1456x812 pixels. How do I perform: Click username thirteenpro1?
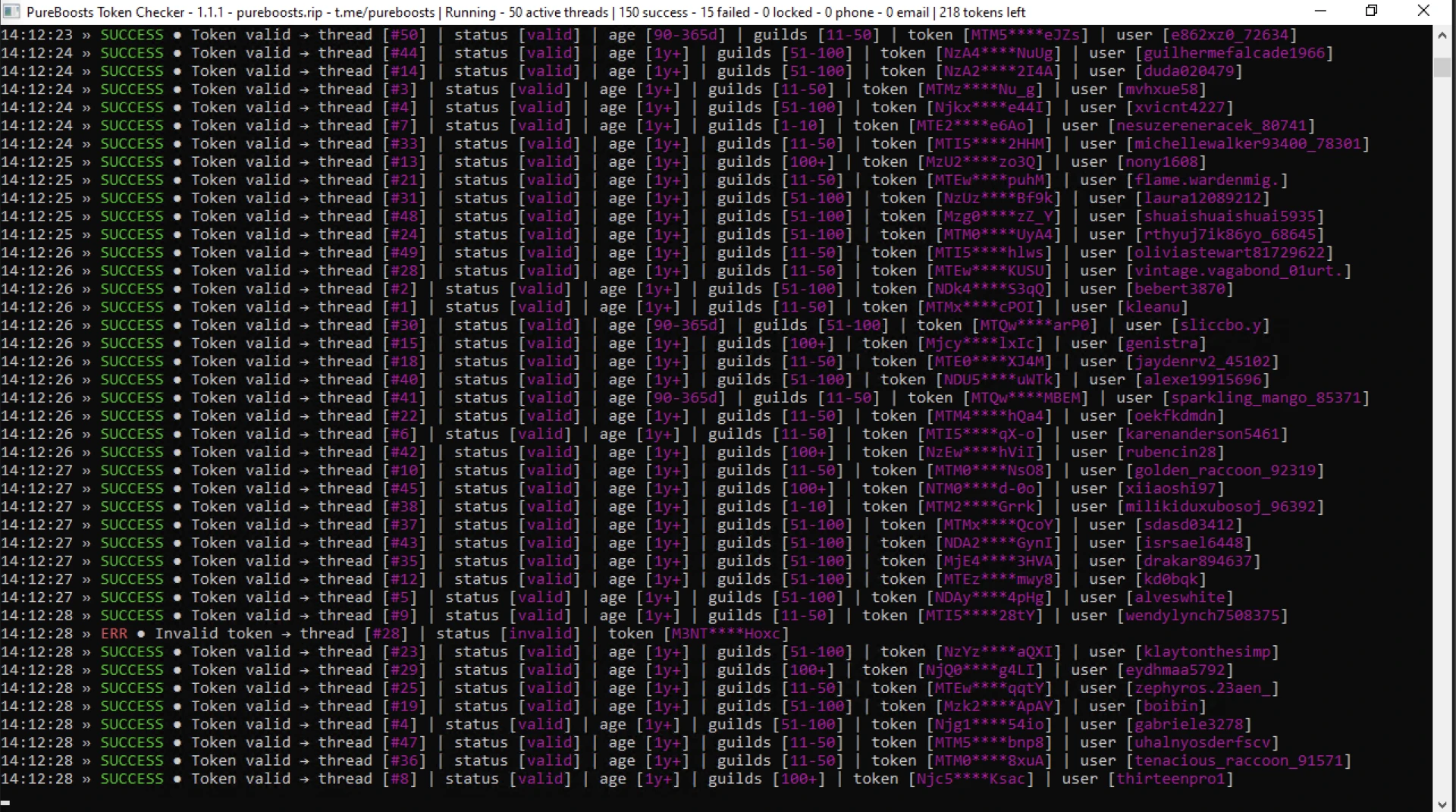[1171, 779]
